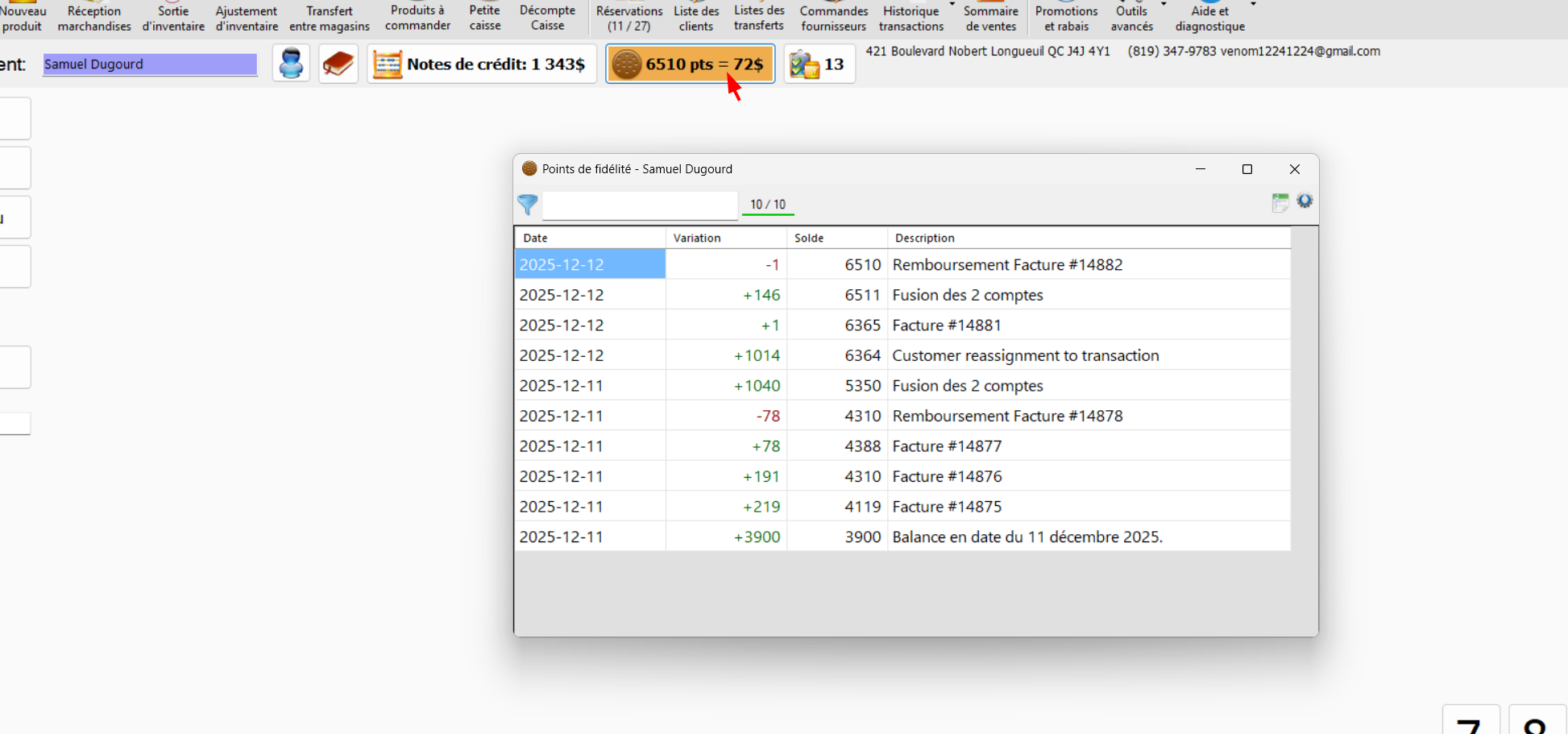
Task: Open the spreadsheet export icon
Action: pyautogui.click(x=1280, y=202)
